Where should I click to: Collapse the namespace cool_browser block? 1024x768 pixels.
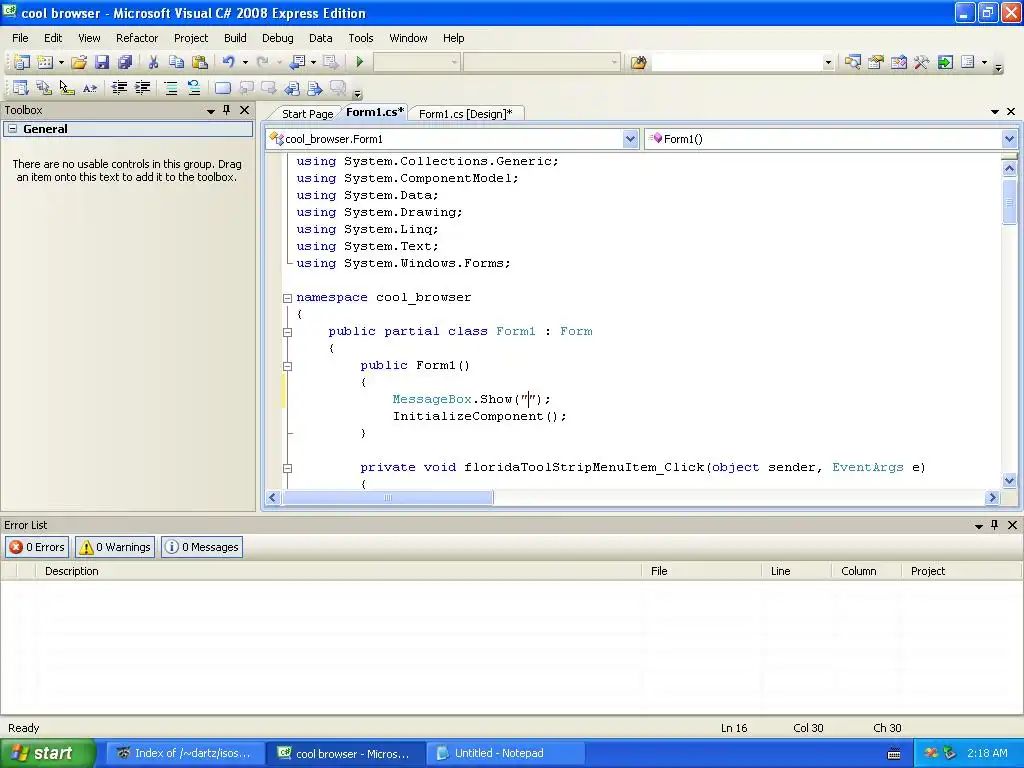tap(287, 298)
